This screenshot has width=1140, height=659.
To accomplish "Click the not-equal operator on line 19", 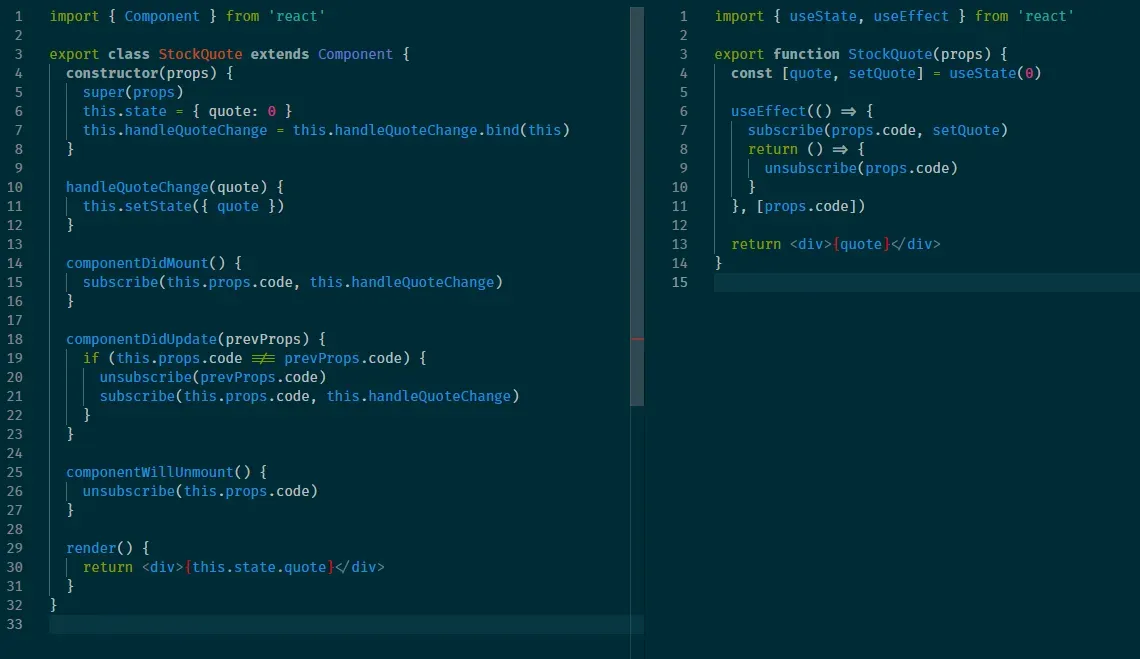I will [x=263, y=358].
